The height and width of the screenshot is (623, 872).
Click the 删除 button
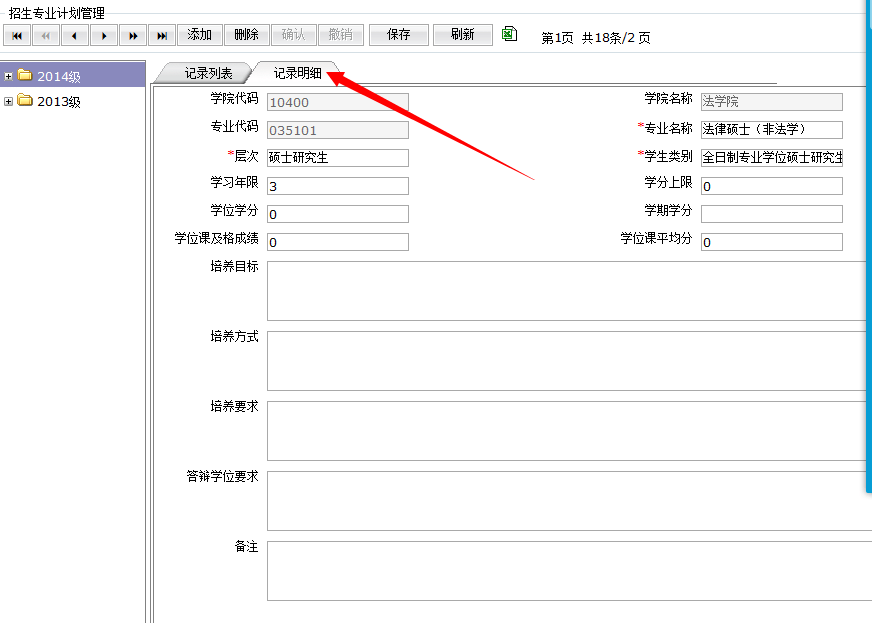point(246,35)
